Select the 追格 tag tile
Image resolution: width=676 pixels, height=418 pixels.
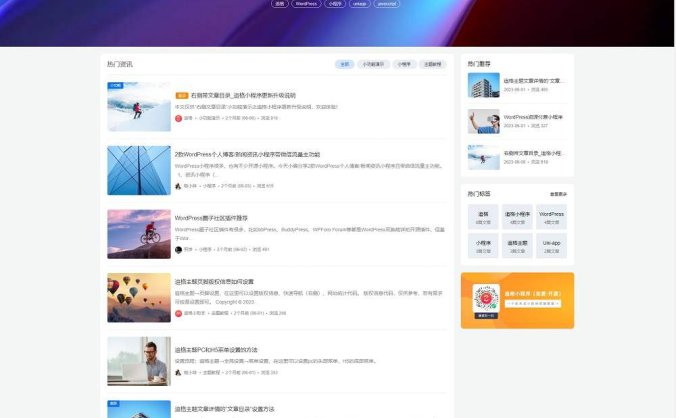483,217
